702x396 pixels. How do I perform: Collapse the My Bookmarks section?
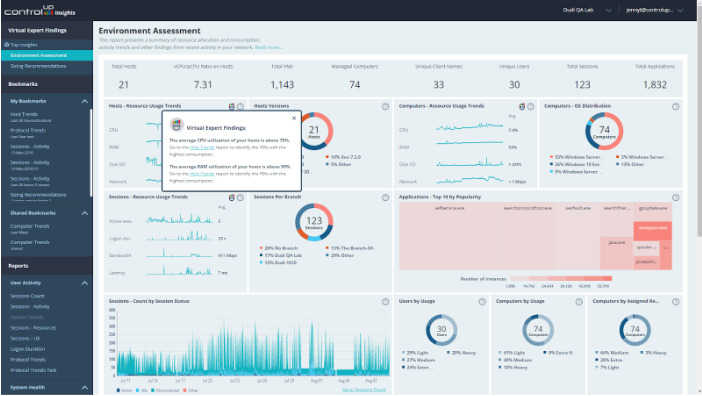coord(85,101)
